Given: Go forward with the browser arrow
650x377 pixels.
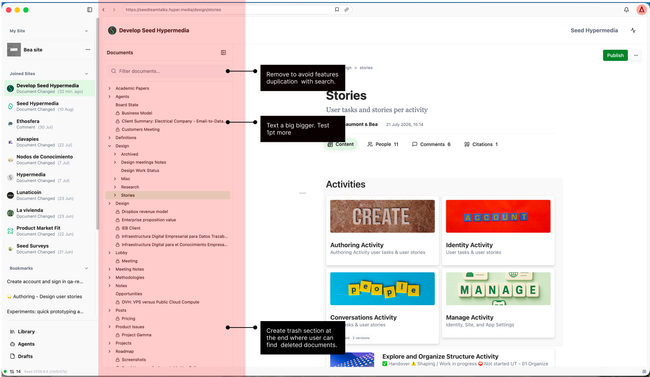Looking at the screenshot, I should point(114,10).
